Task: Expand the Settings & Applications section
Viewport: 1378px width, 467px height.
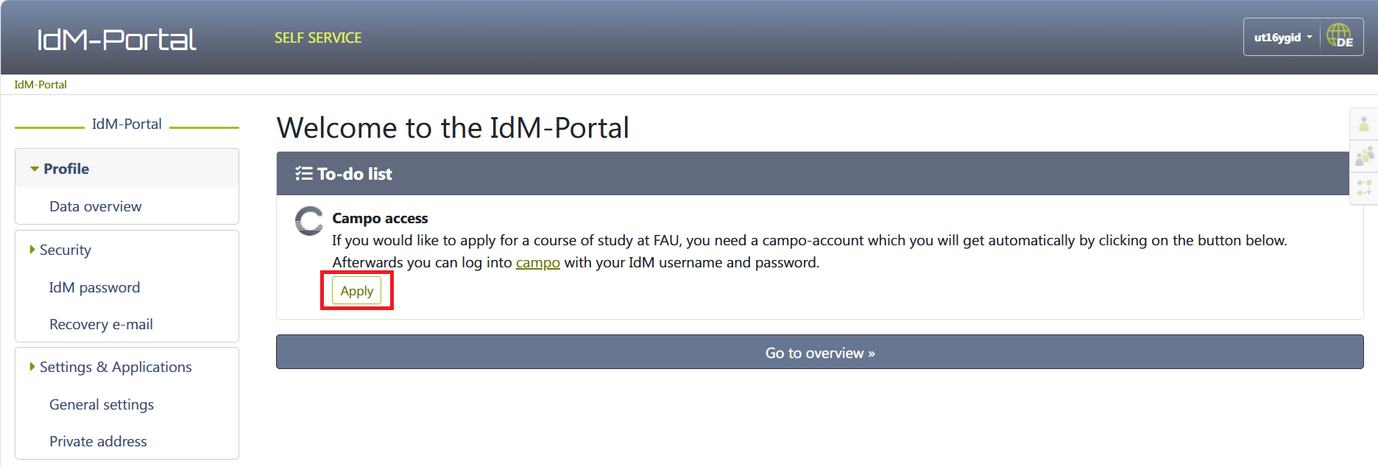Action: (x=115, y=367)
